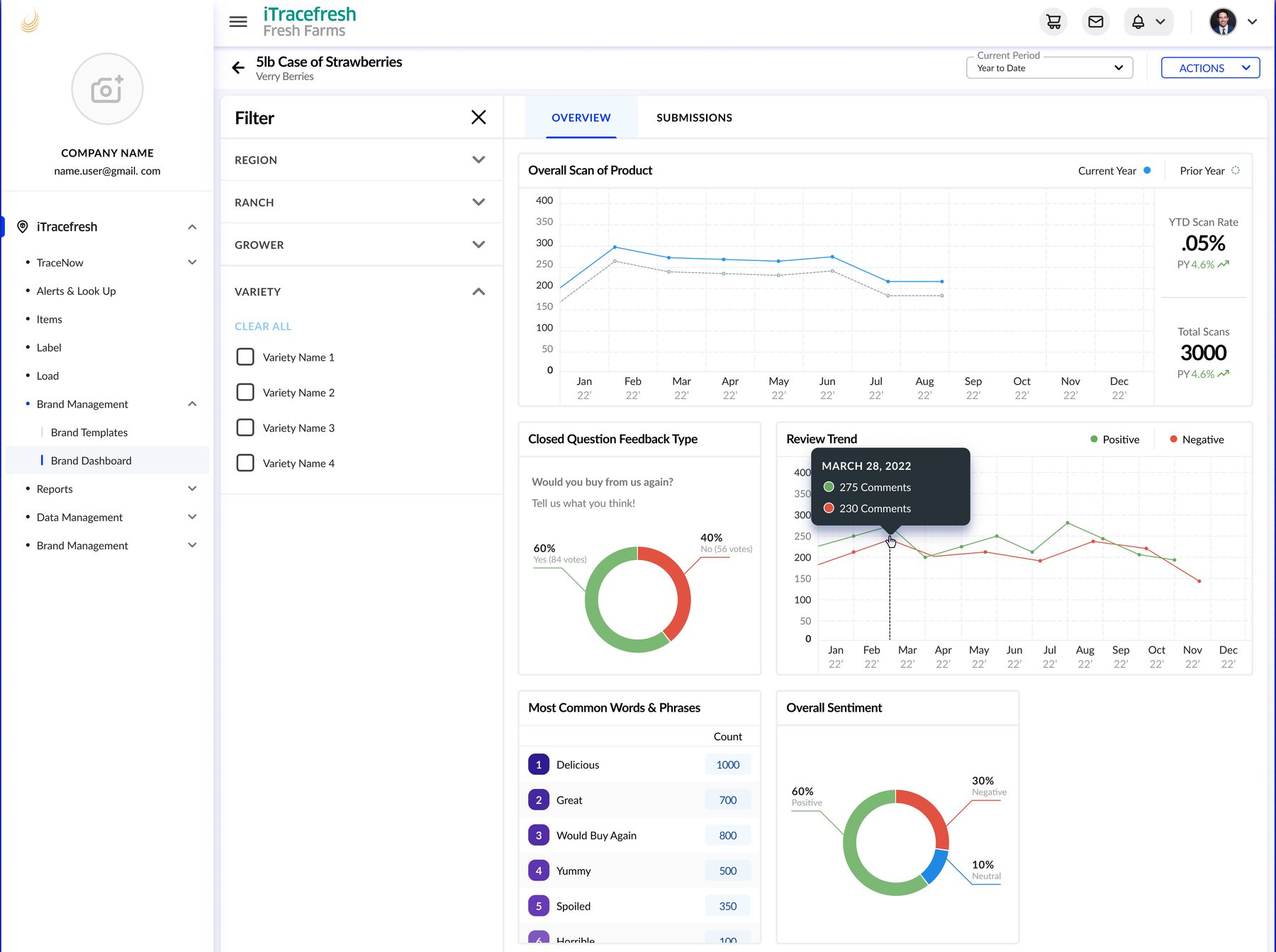Open the mail envelope icon
This screenshot has height=952, width=1276.
click(x=1096, y=22)
